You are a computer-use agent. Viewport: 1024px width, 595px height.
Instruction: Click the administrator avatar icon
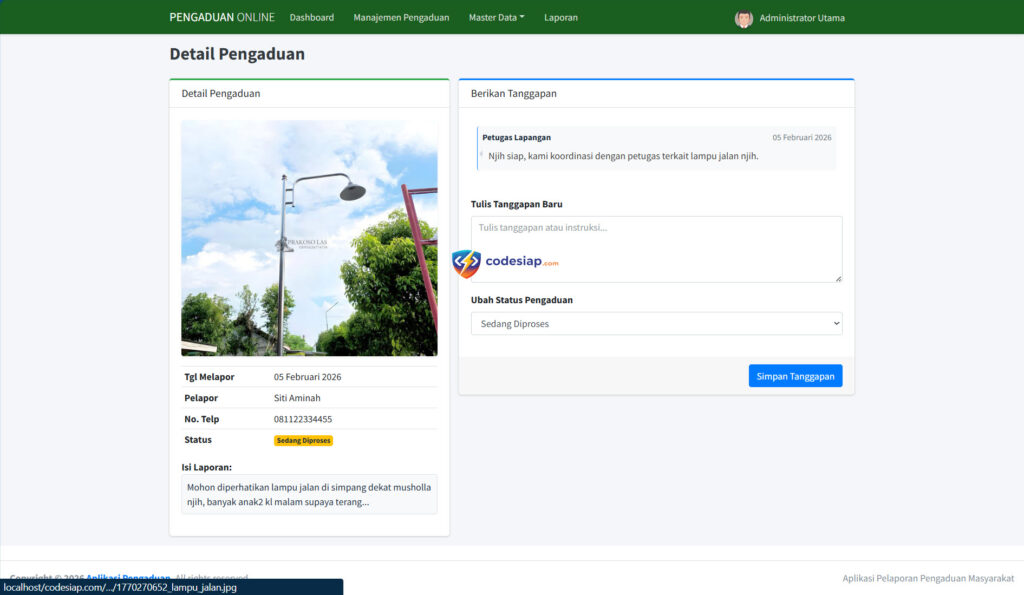pyautogui.click(x=743, y=18)
